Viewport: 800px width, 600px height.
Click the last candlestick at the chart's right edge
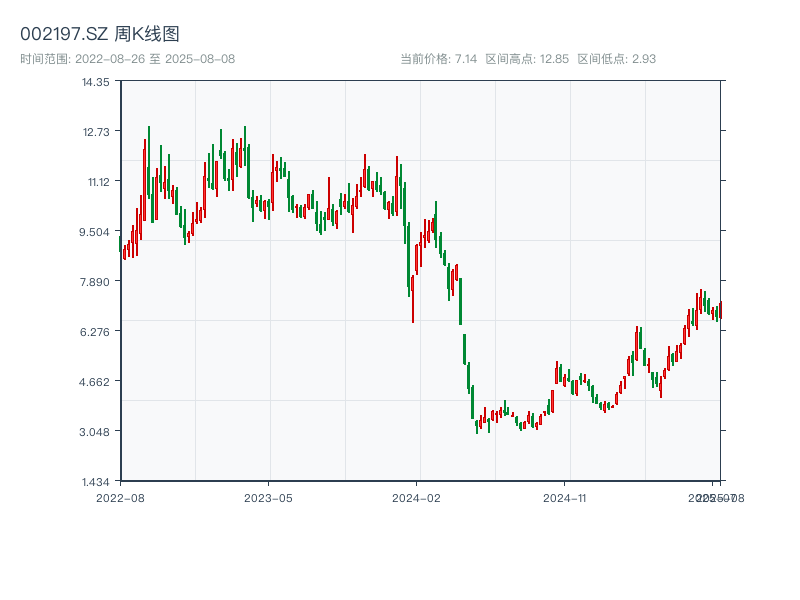click(720, 310)
